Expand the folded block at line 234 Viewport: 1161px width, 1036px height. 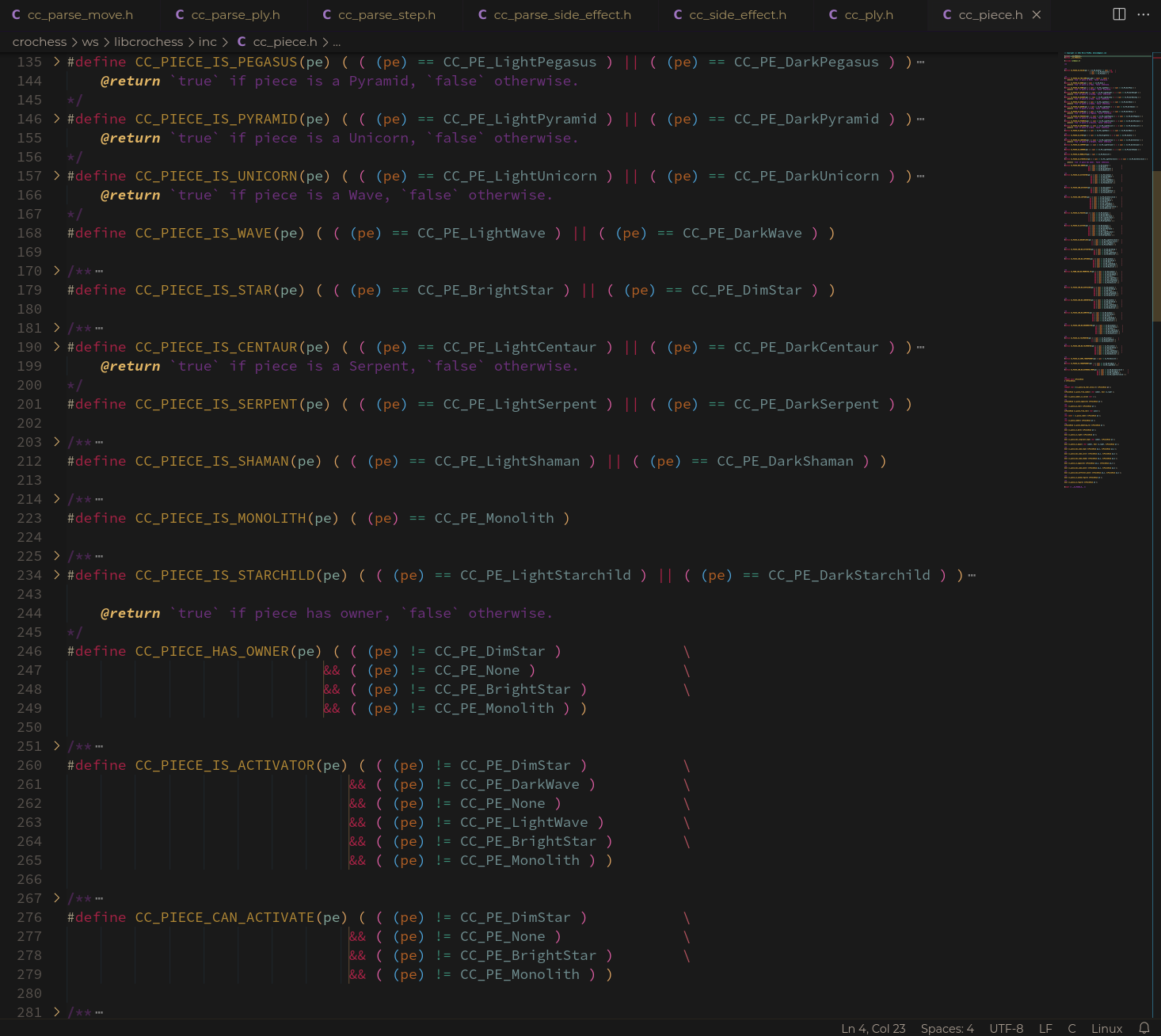coord(55,575)
